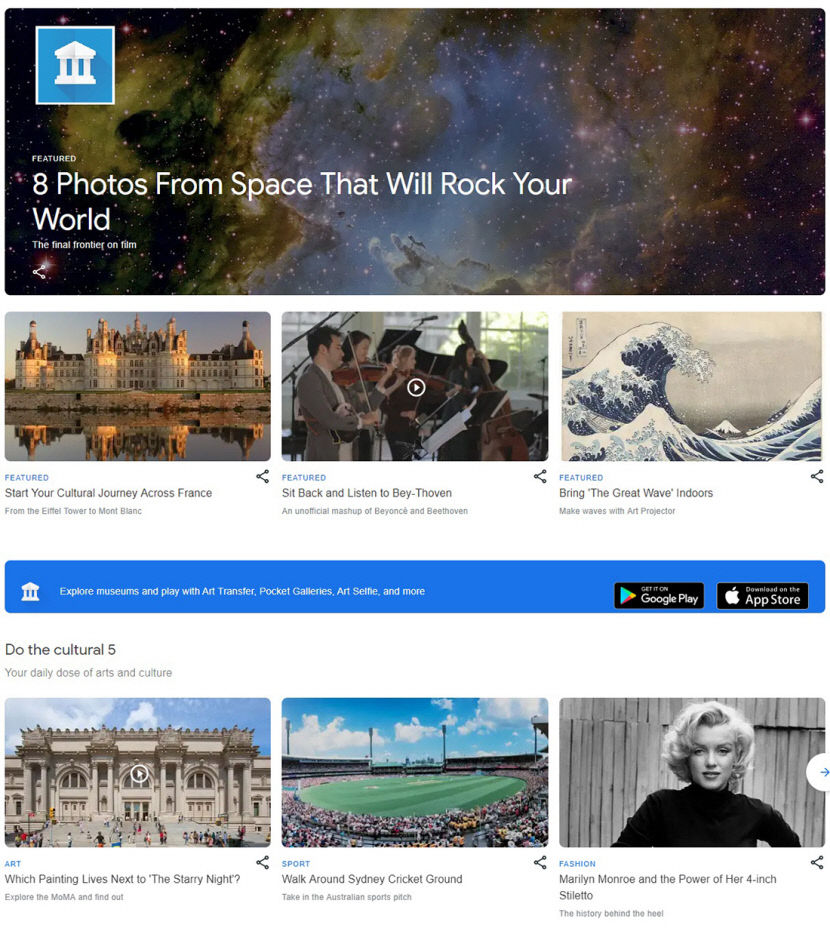Screen dimensions: 830x943
Task: Share the Starry Night MoMA card
Action: 263,863
